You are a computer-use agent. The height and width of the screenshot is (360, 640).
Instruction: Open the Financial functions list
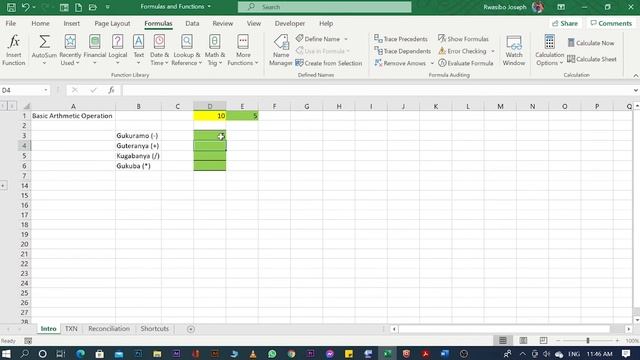coord(95,50)
